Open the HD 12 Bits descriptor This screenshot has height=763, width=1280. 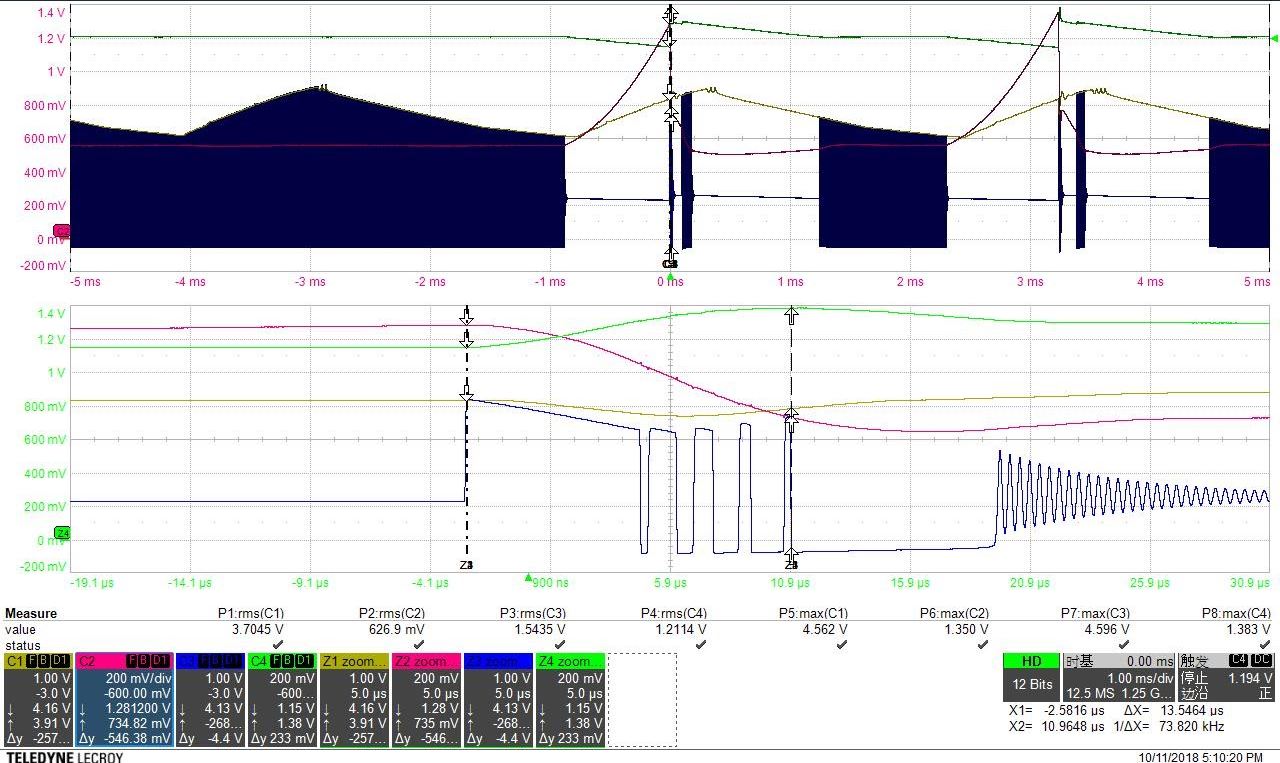pos(1030,678)
